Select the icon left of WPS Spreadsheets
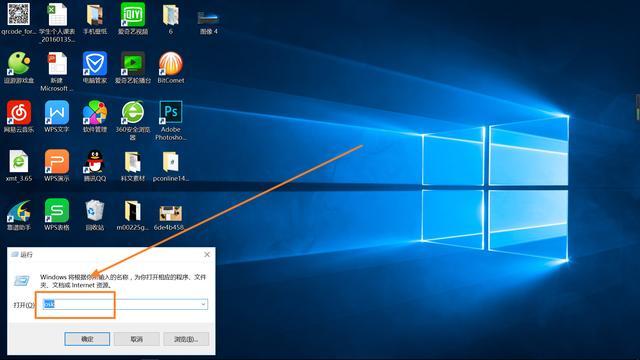Viewport: 640px width, 360px height. (x=19, y=211)
